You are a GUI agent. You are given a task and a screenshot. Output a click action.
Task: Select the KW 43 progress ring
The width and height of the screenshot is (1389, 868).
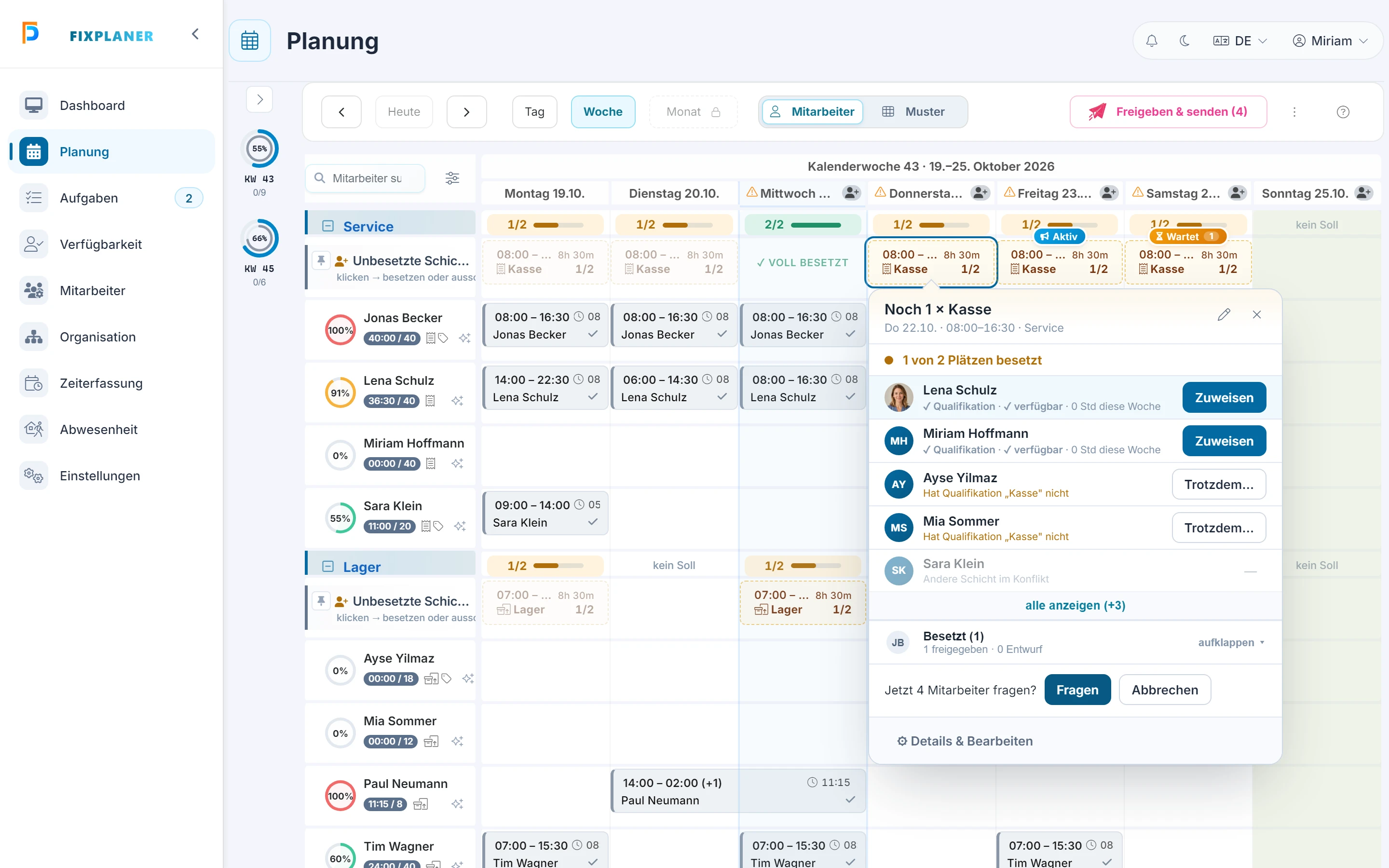(259, 149)
